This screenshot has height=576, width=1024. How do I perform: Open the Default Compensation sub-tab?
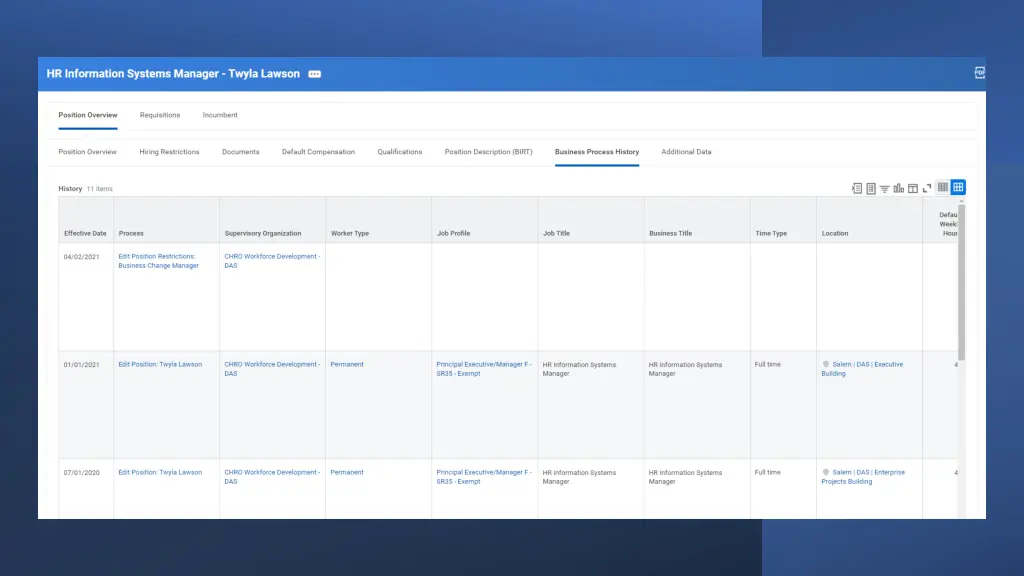tap(318, 152)
